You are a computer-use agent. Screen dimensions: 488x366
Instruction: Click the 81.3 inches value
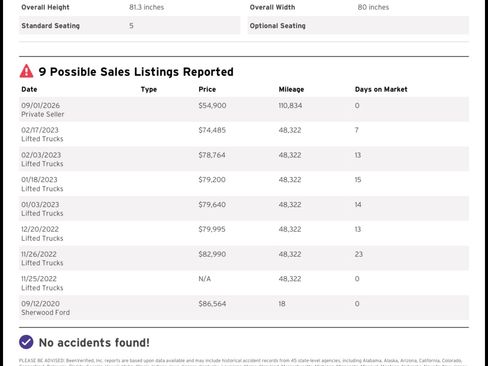point(147,7)
